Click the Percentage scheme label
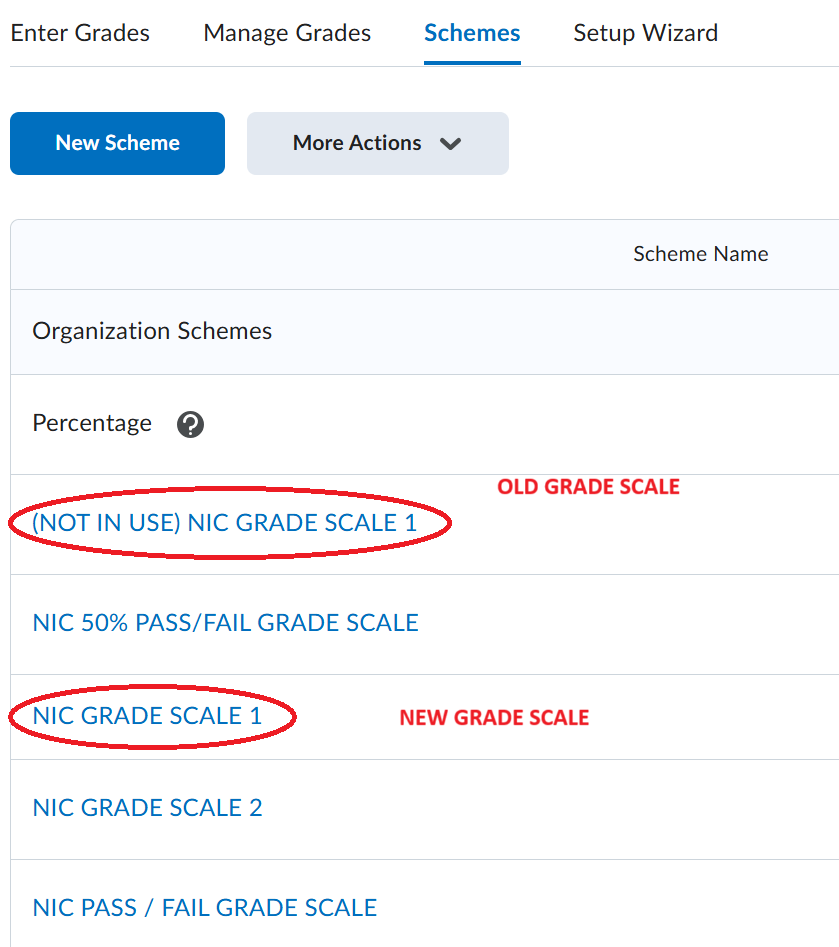The image size is (839, 947). [x=92, y=423]
